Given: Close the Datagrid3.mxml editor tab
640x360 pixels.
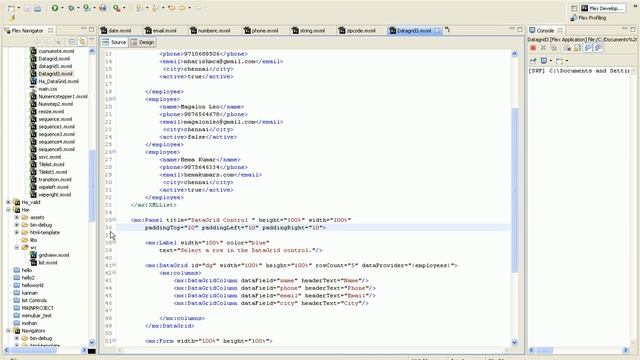Looking at the screenshot, I should [x=437, y=31].
